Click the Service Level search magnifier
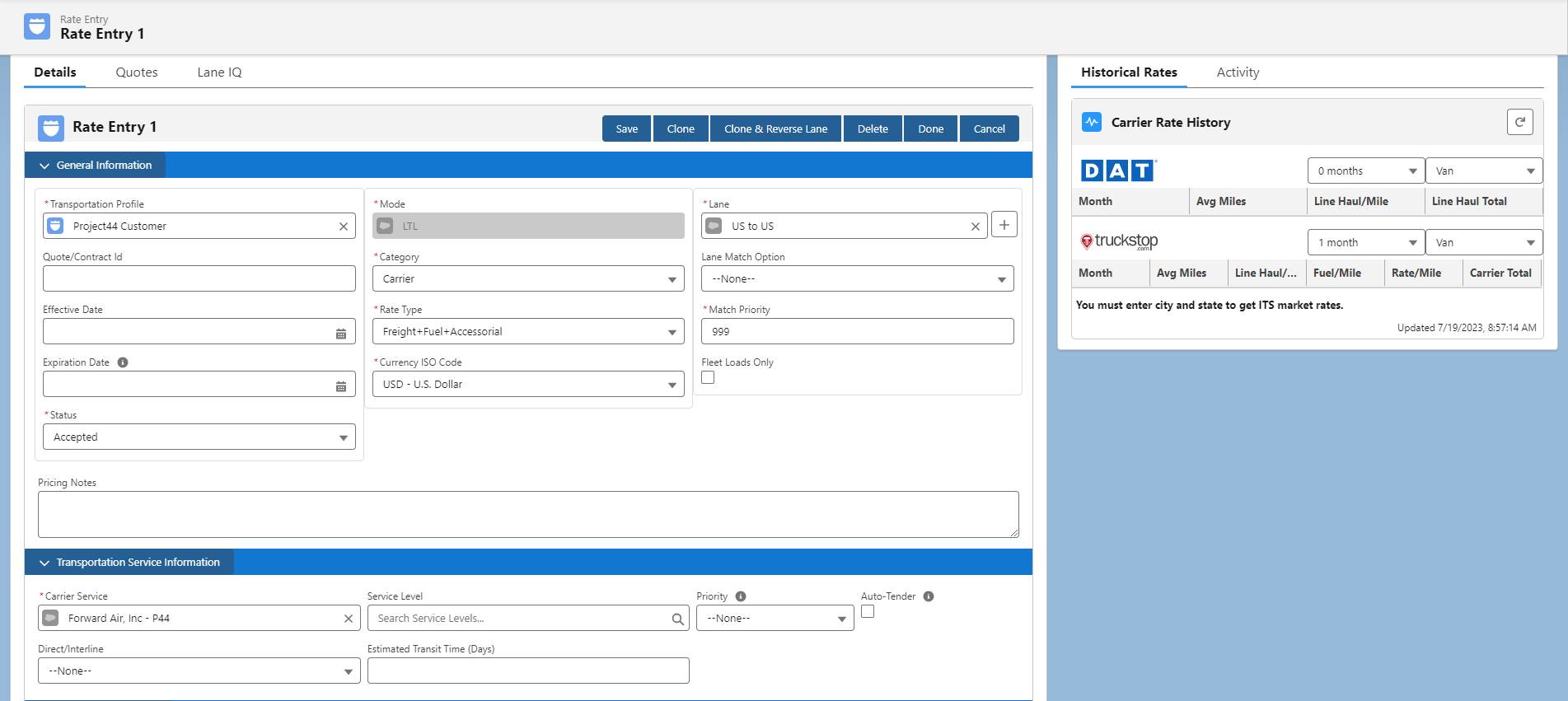 coord(677,619)
